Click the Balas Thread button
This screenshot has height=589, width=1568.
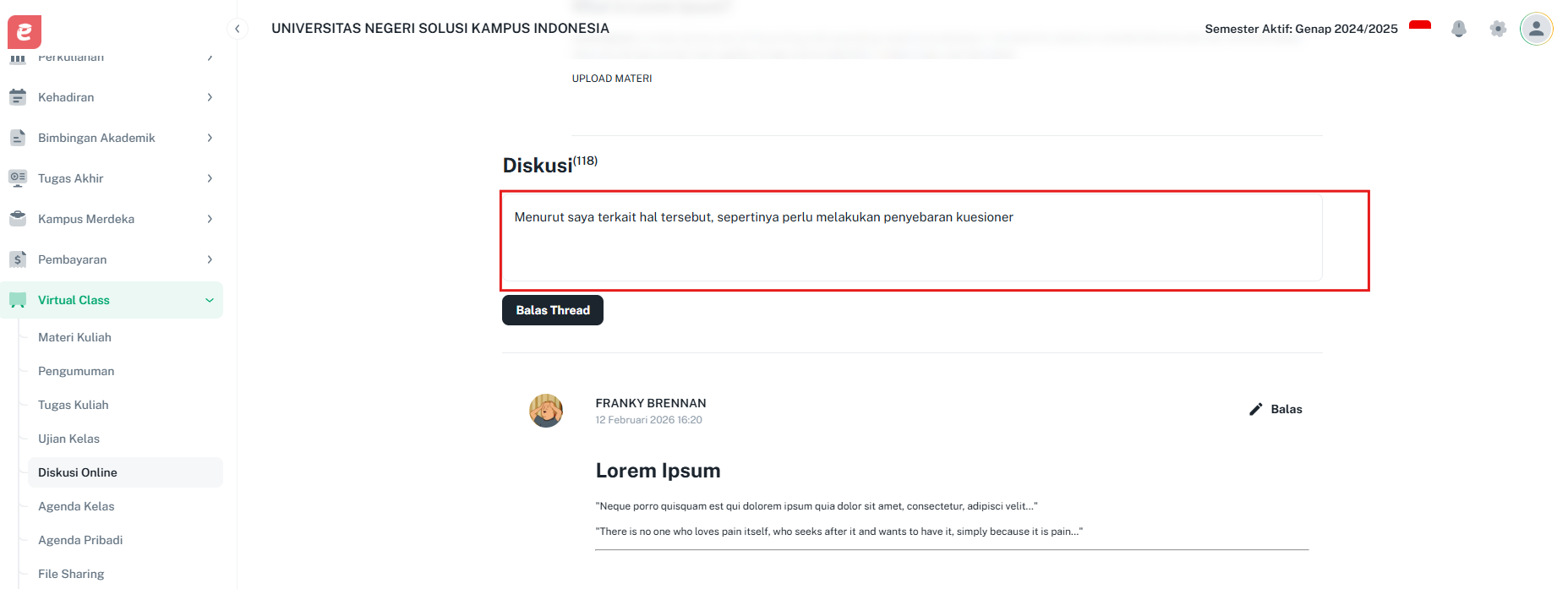(552, 310)
